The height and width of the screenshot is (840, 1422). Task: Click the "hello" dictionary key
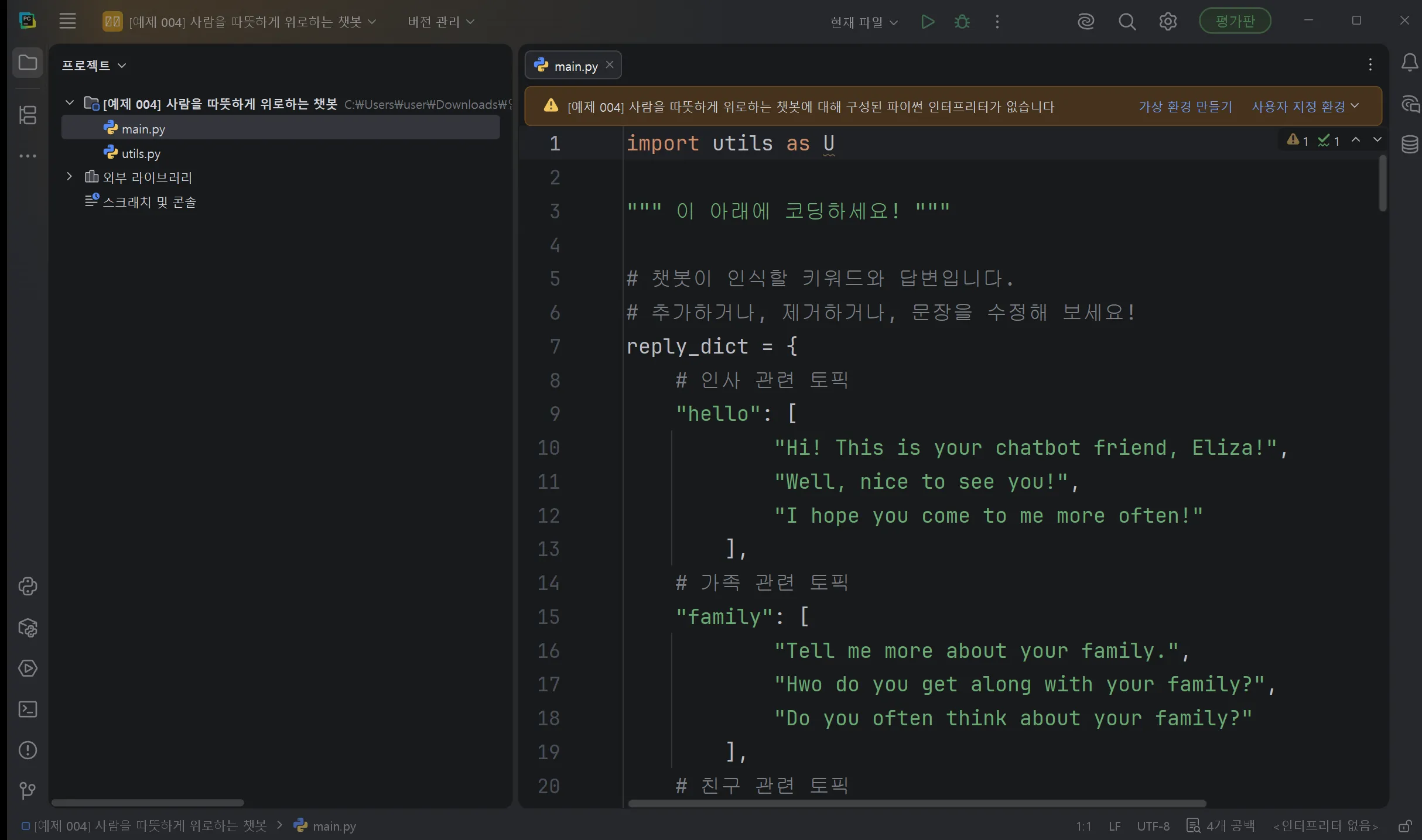click(x=719, y=414)
